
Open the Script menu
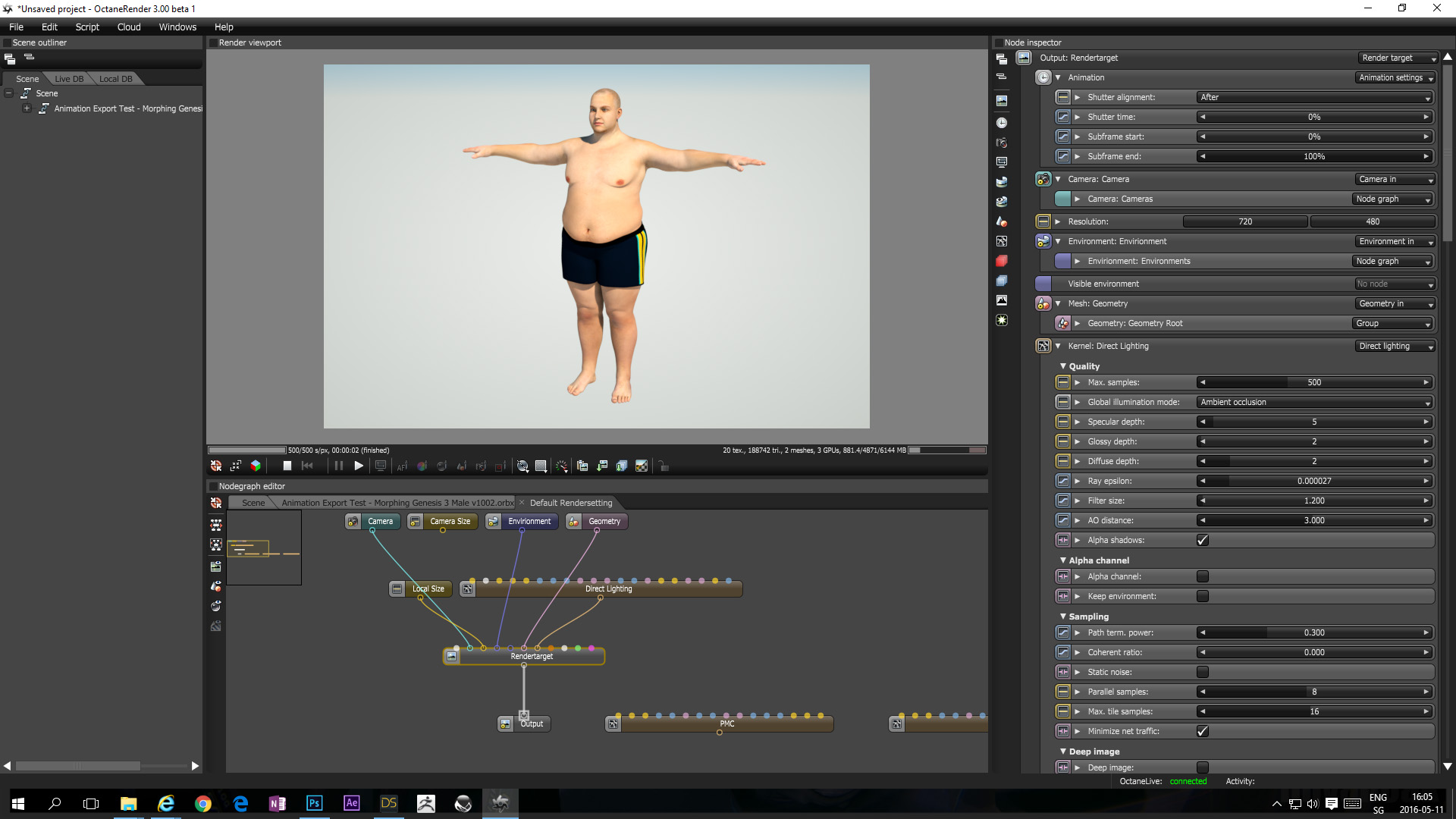87,27
